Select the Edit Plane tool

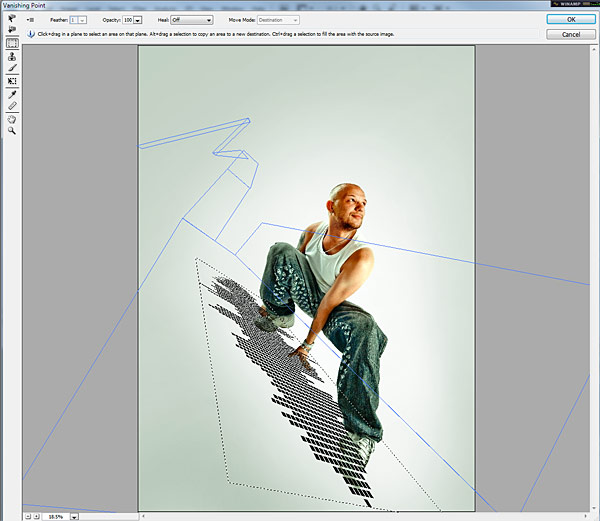[x=12, y=19]
